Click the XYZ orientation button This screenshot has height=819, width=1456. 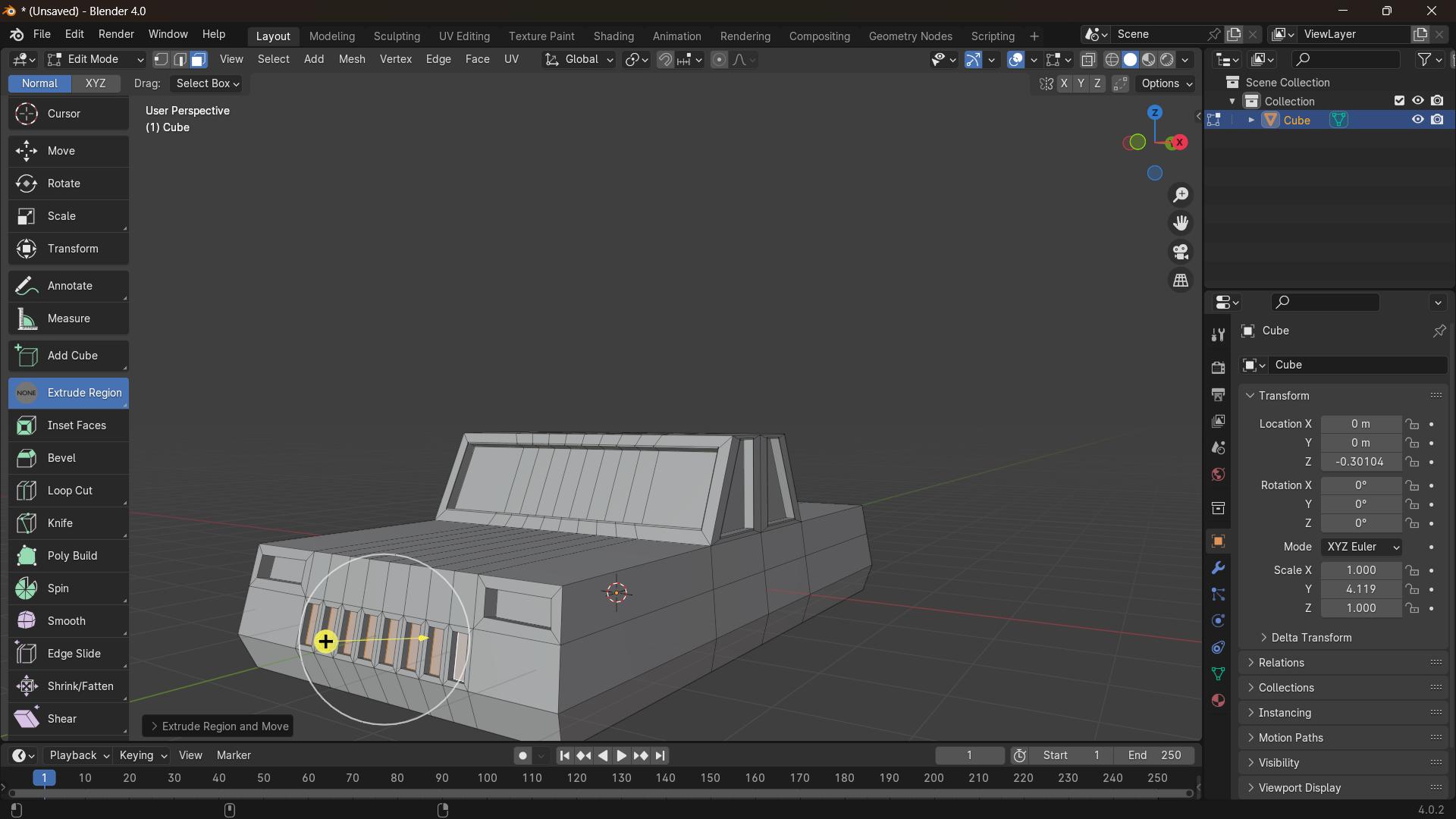click(96, 83)
